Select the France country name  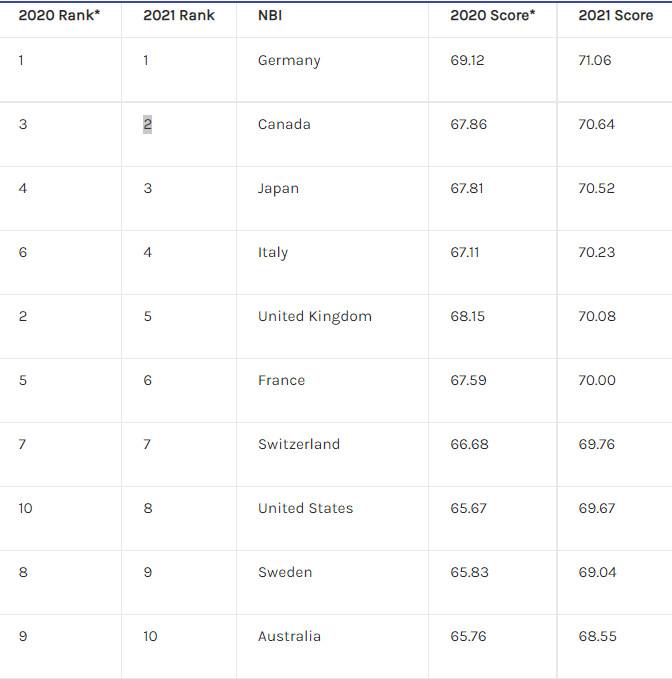pos(281,380)
